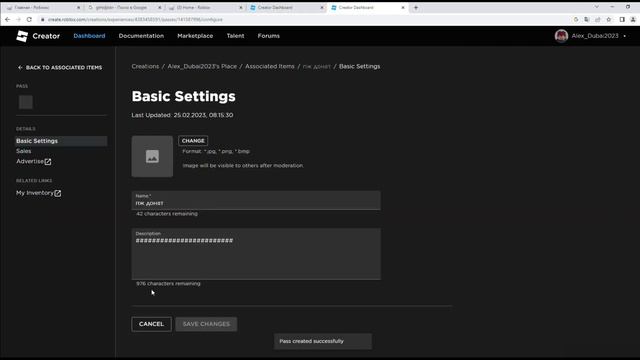Image resolution: width=640 pixels, height=360 pixels.
Task: Focus the Name input field
Action: [x=256, y=200]
